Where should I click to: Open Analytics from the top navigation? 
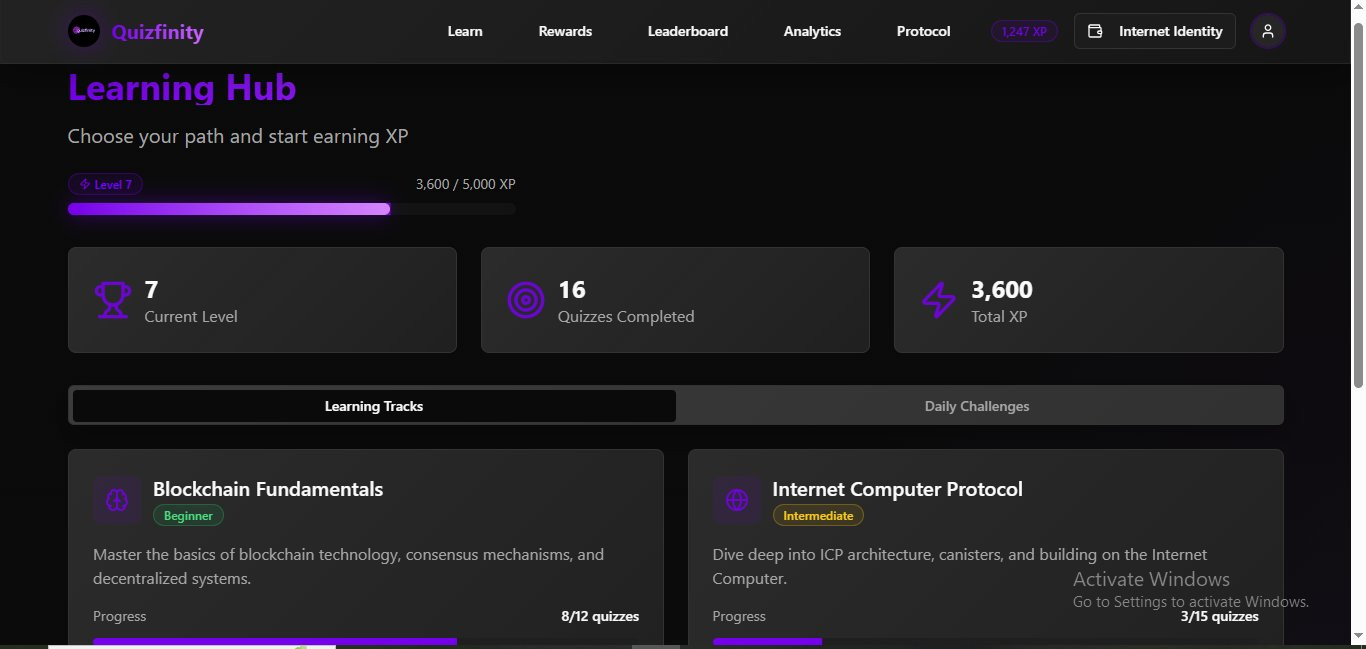[812, 31]
